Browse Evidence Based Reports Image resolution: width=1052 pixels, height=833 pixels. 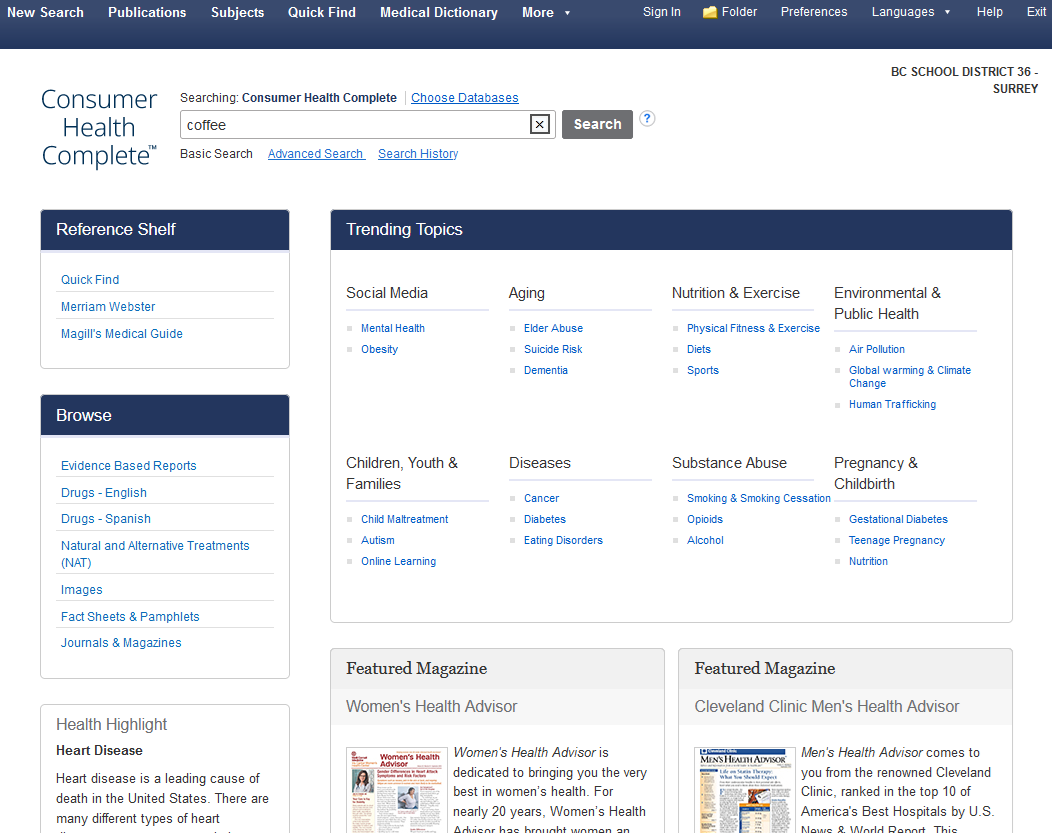[x=129, y=465]
